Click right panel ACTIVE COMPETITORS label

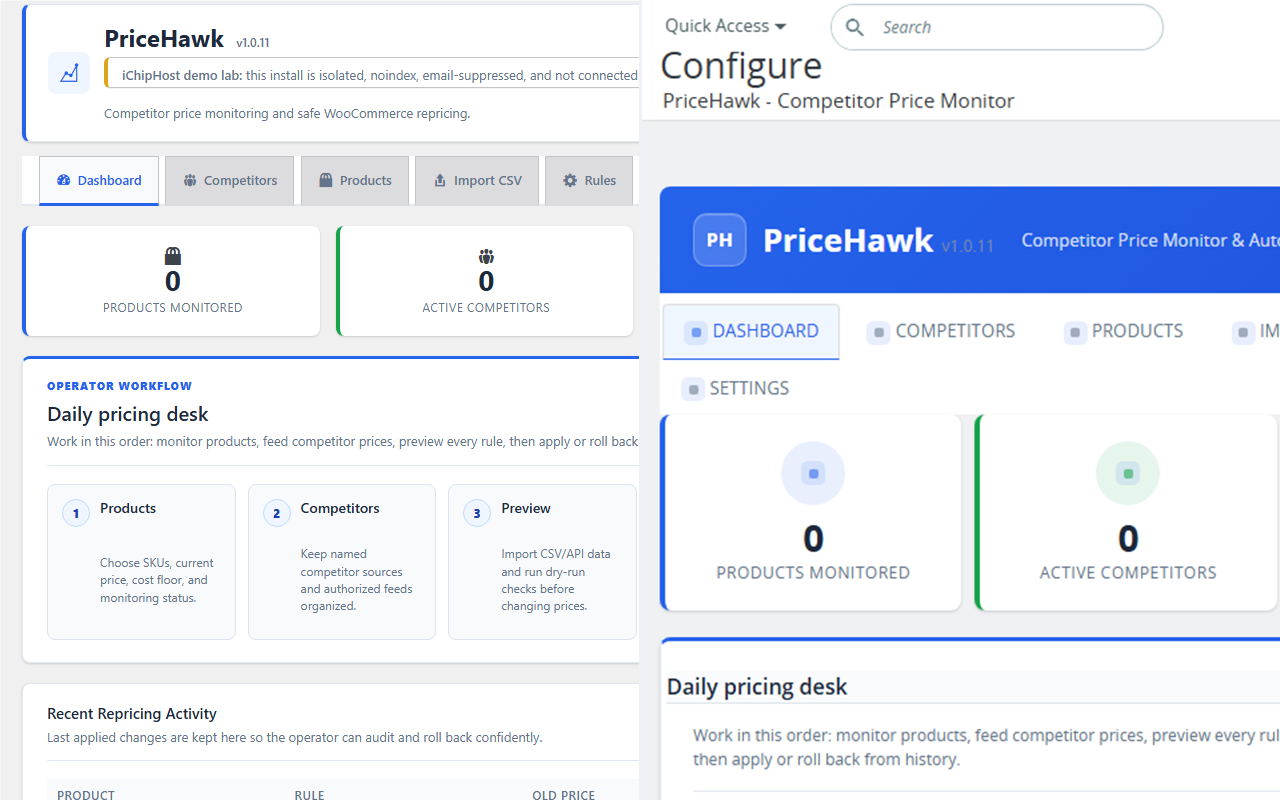(1128, 573)
